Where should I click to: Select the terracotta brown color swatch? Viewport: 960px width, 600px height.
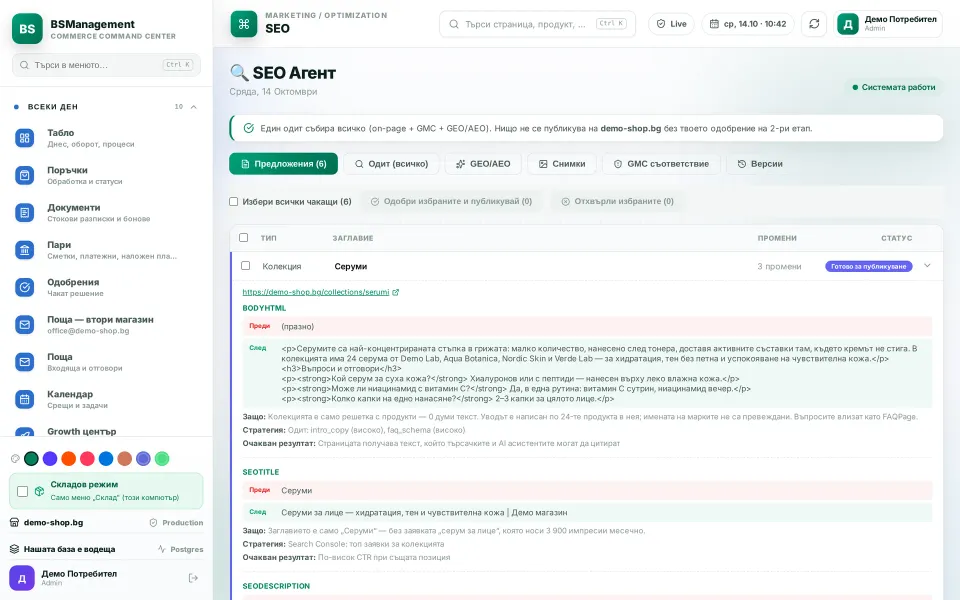point(125,459)
